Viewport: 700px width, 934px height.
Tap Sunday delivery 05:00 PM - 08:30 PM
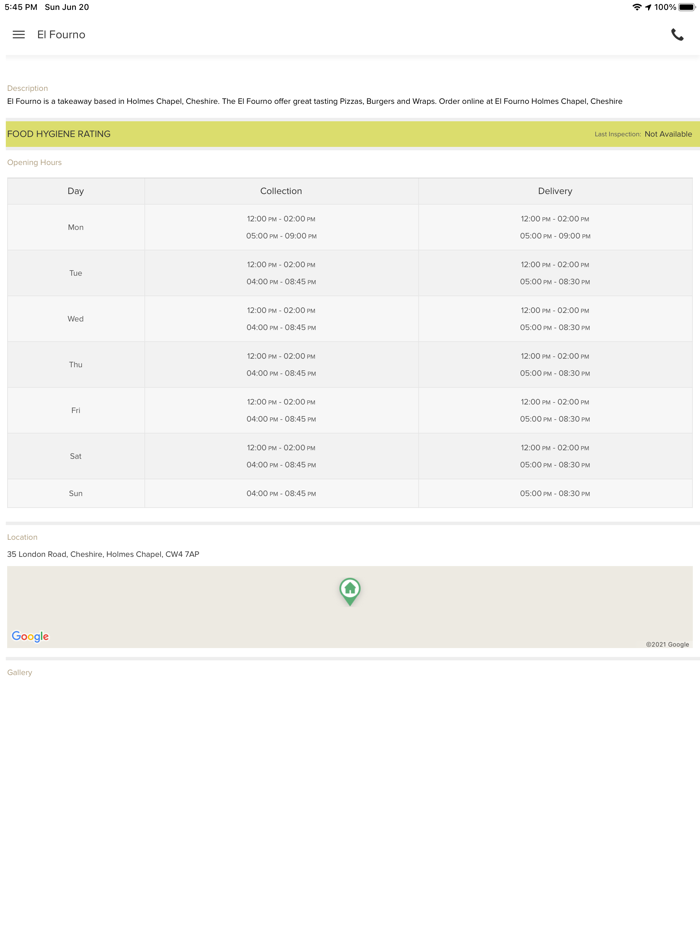555,494
